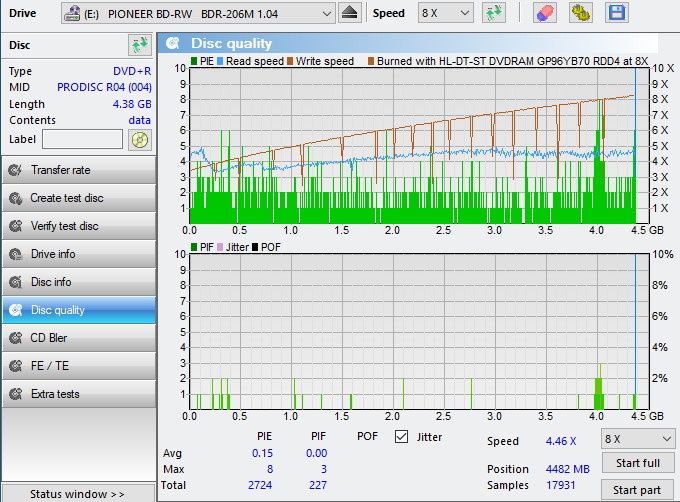Click the refresh speed icon beside Speed dropdown
This screenshot has width=680, height=502.
tap(493, 13)
